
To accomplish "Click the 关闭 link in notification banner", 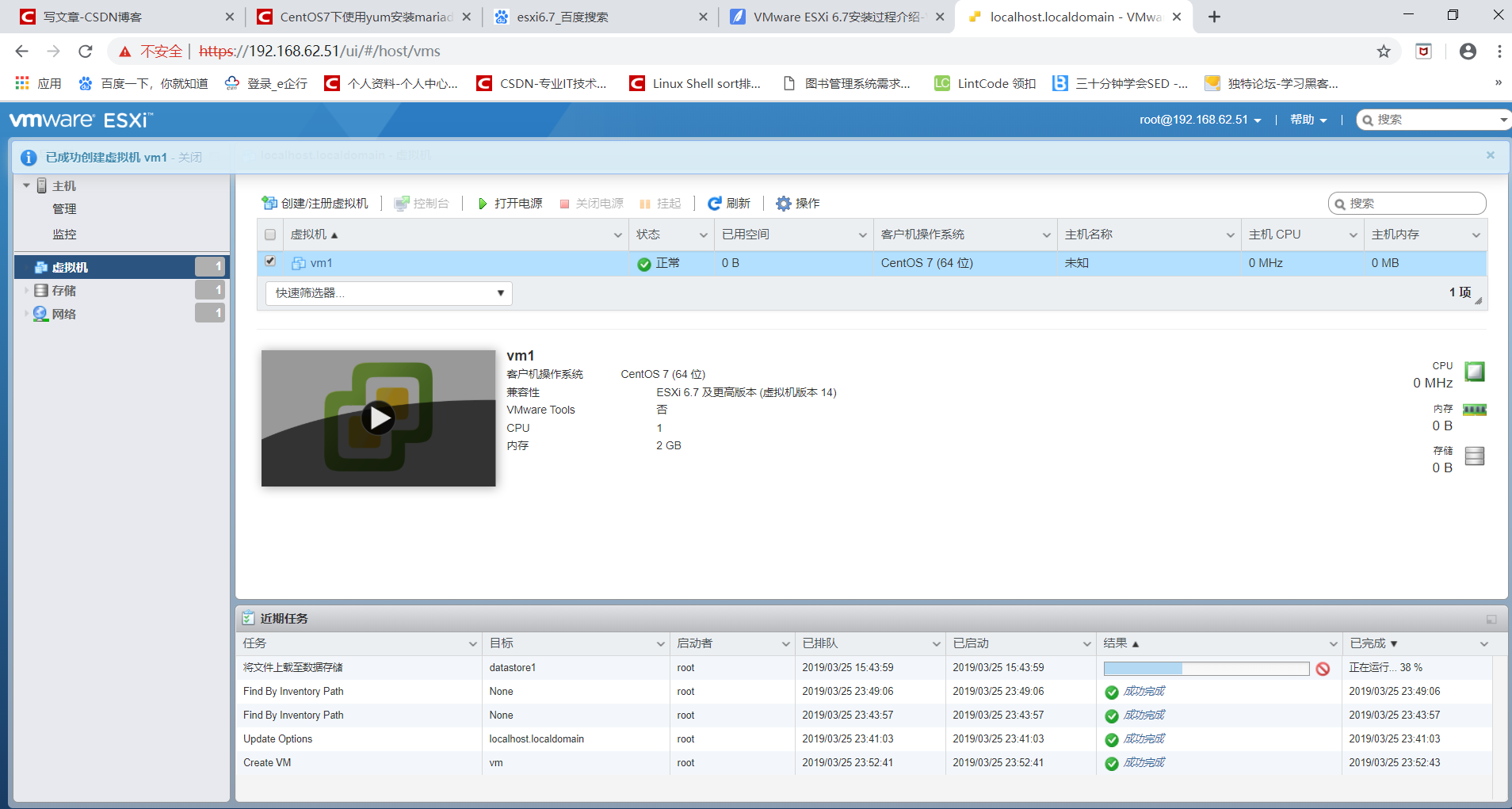I will click(x=190, y=158).
